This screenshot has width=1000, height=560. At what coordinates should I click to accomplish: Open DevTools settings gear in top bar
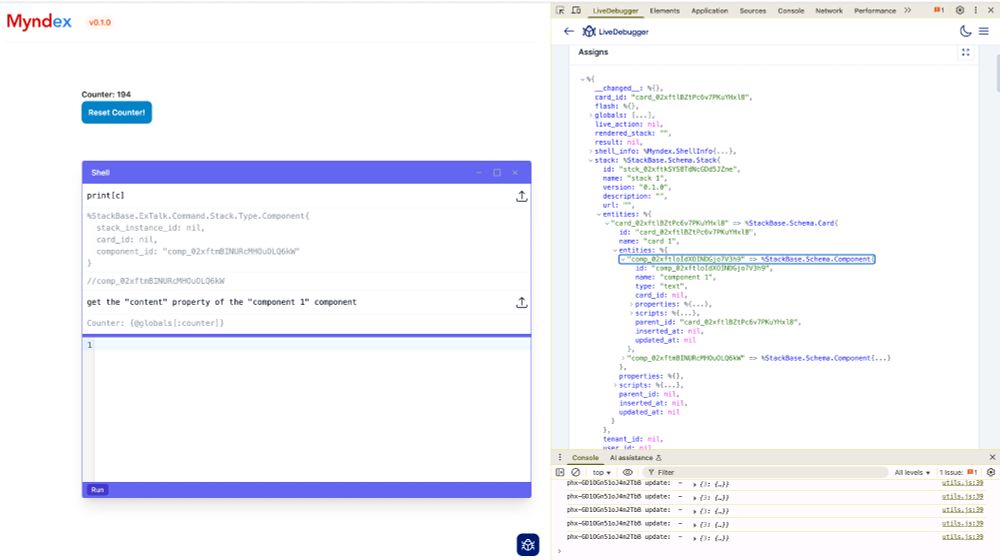[x=960, y=10]
